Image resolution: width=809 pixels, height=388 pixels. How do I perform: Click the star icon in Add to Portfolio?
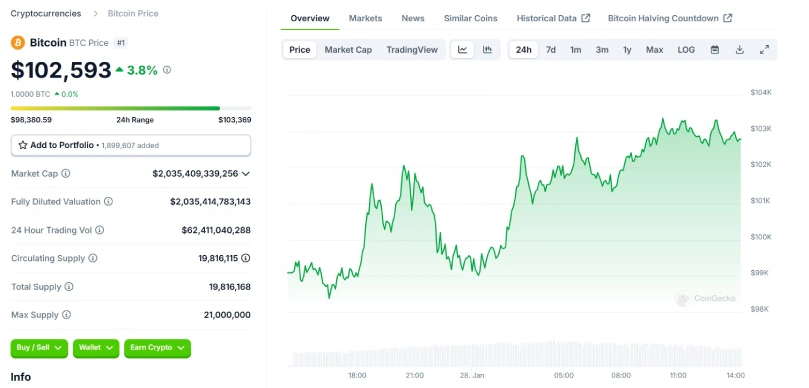point(23,146)
